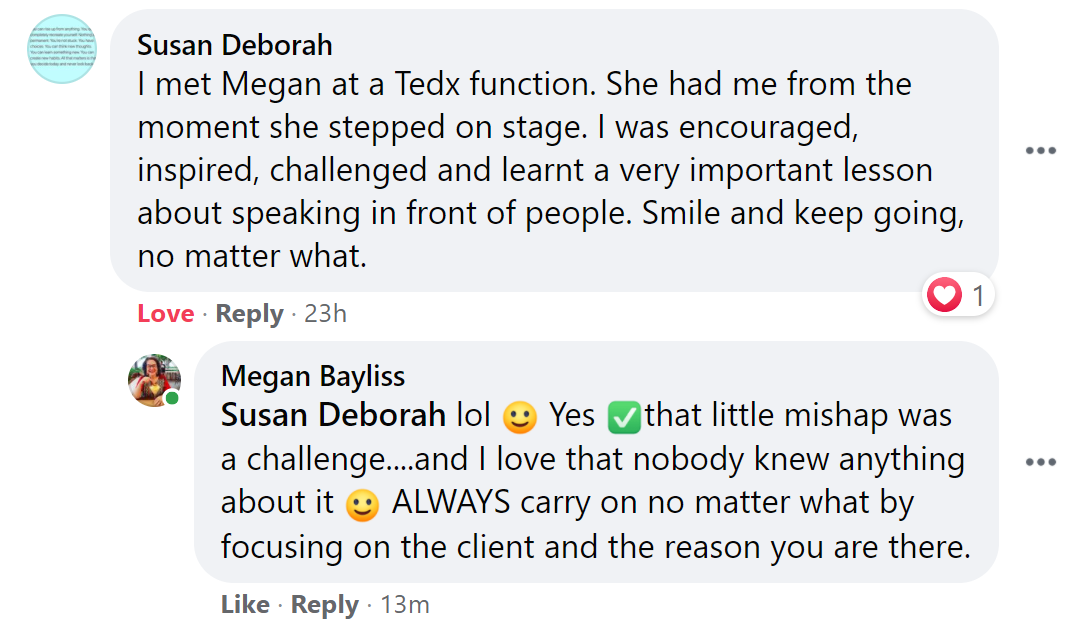This screenshot has width=1086, height=632.
Task: Open the 13m timestamp link
Action: 403,605
